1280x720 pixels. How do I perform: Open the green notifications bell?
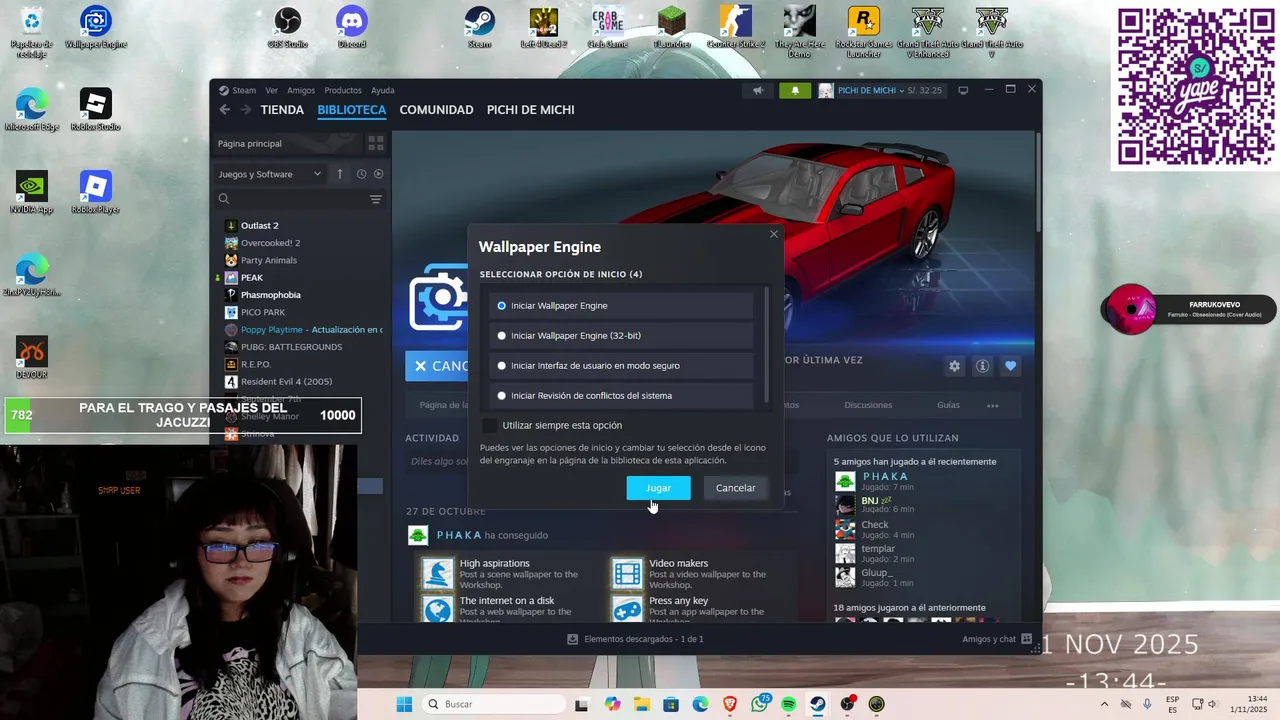pyautogui.click(x=795, y=90)
